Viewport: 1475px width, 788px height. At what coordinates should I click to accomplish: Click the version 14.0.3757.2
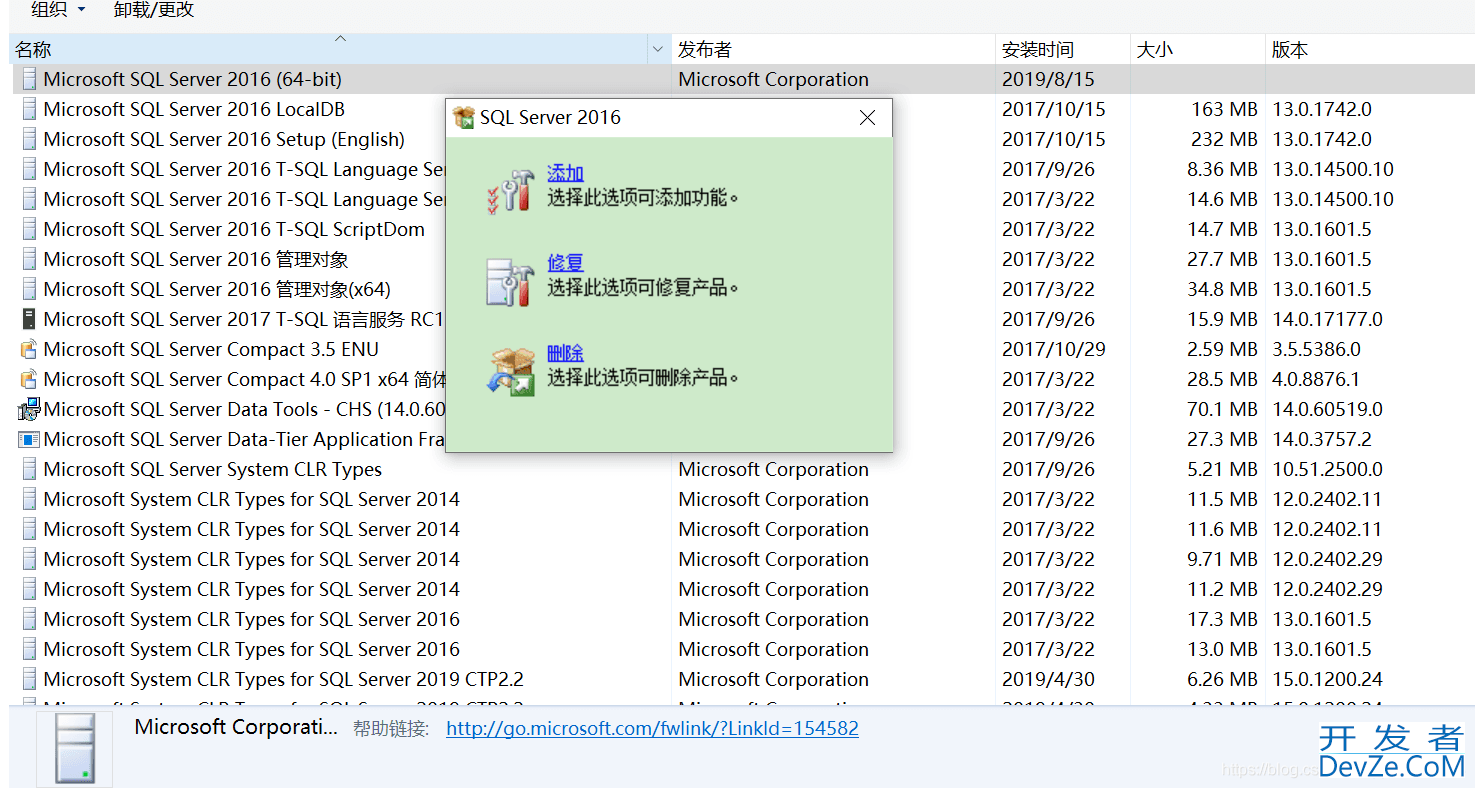tap(1322, 440)
